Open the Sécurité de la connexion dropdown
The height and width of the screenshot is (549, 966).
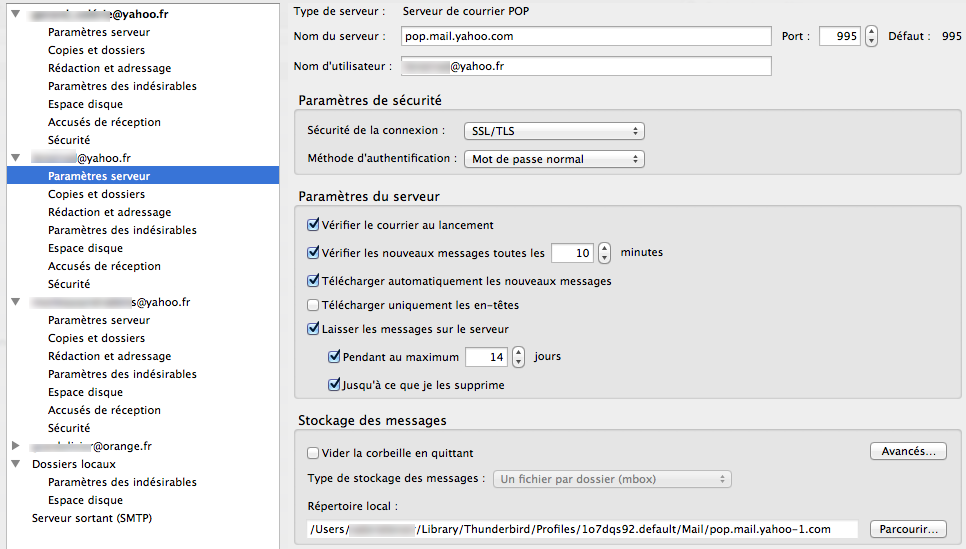tap(553, 131)
